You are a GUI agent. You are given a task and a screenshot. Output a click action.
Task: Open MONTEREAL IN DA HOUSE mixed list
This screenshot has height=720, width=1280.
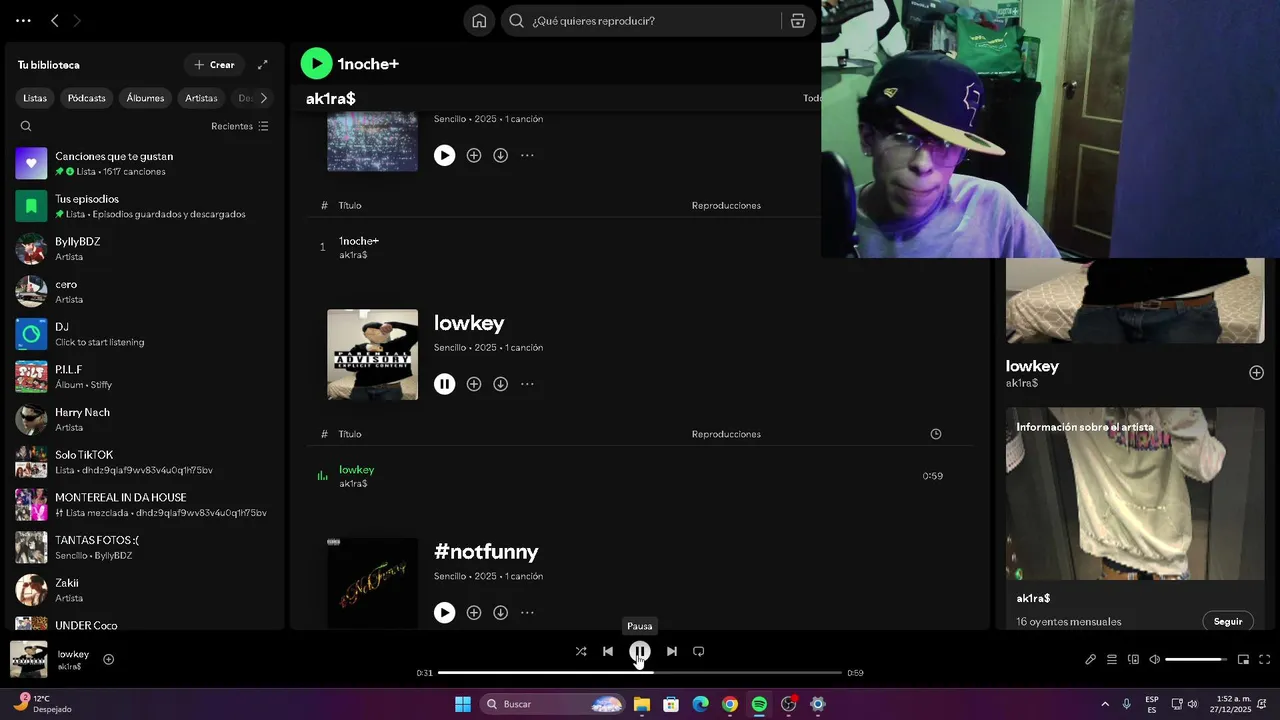[144, 504]
